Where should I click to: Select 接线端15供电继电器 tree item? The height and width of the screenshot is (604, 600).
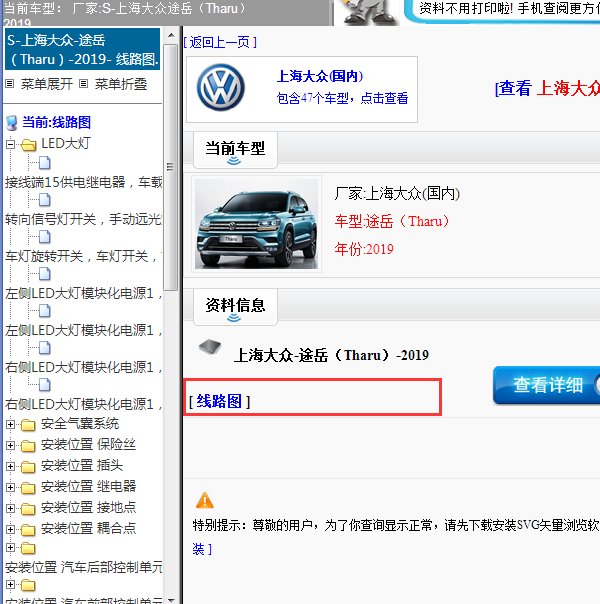[x=84, y=182]
